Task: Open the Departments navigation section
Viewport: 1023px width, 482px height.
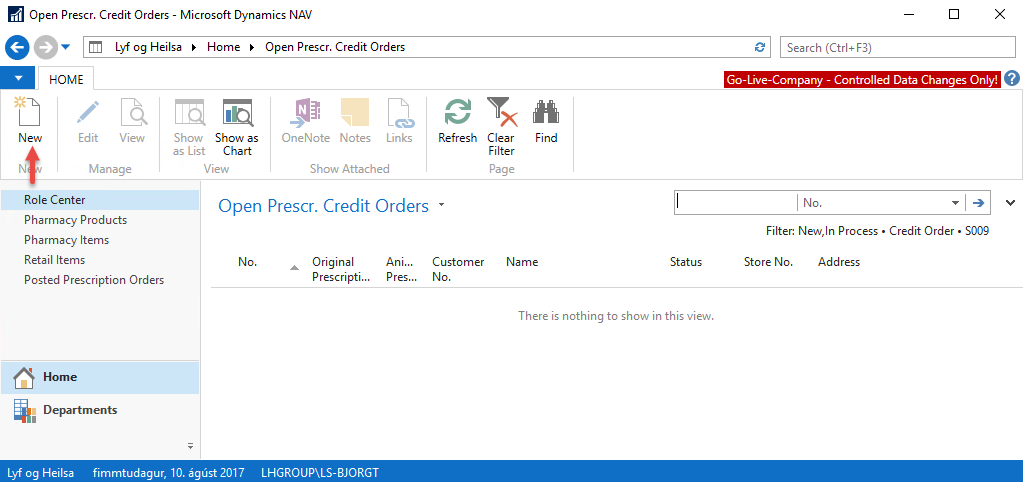Action: pyautogui.click(x=80, y=410)
